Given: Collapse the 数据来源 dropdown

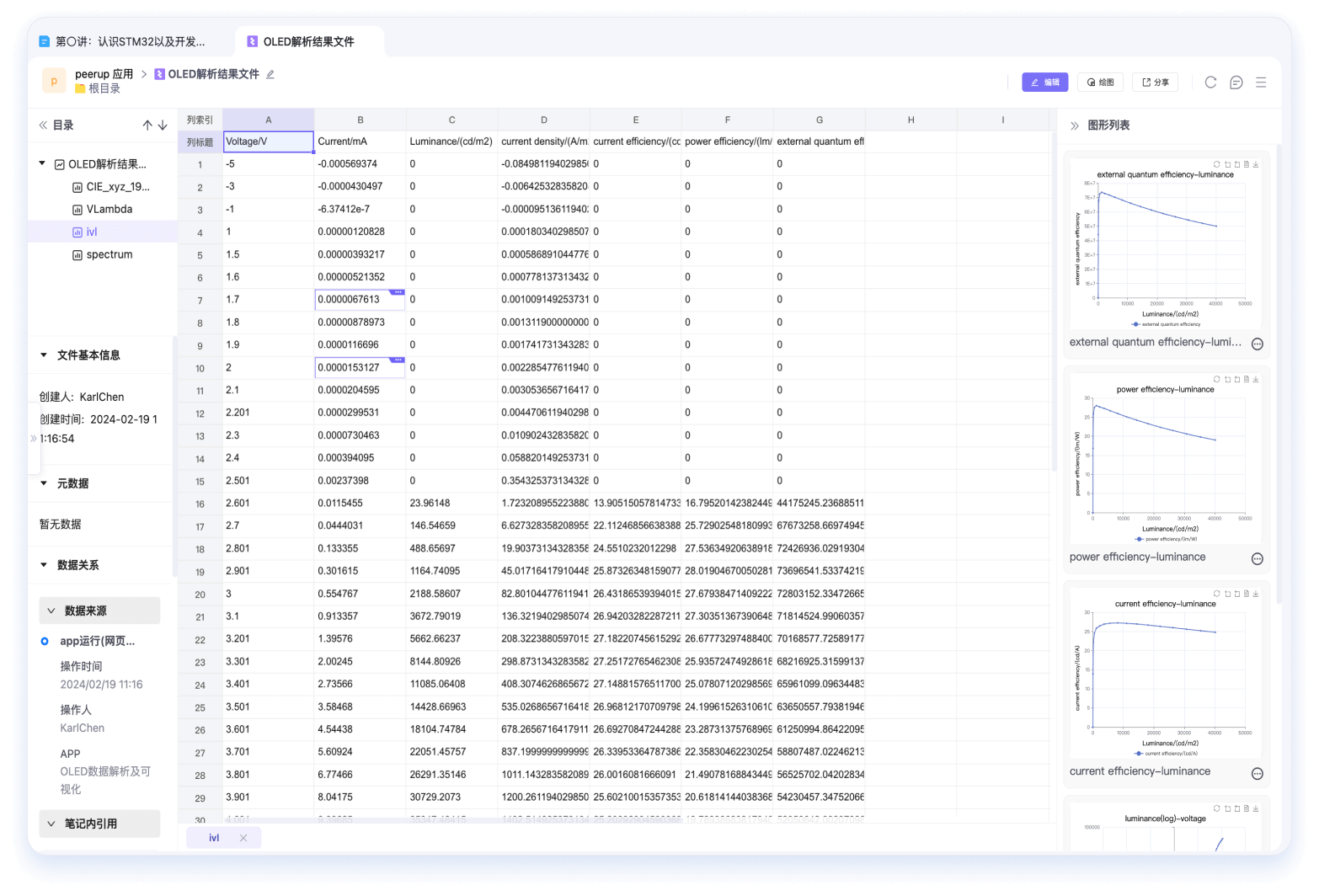Looking at the screenshot, I should click(x=99, y=611).
